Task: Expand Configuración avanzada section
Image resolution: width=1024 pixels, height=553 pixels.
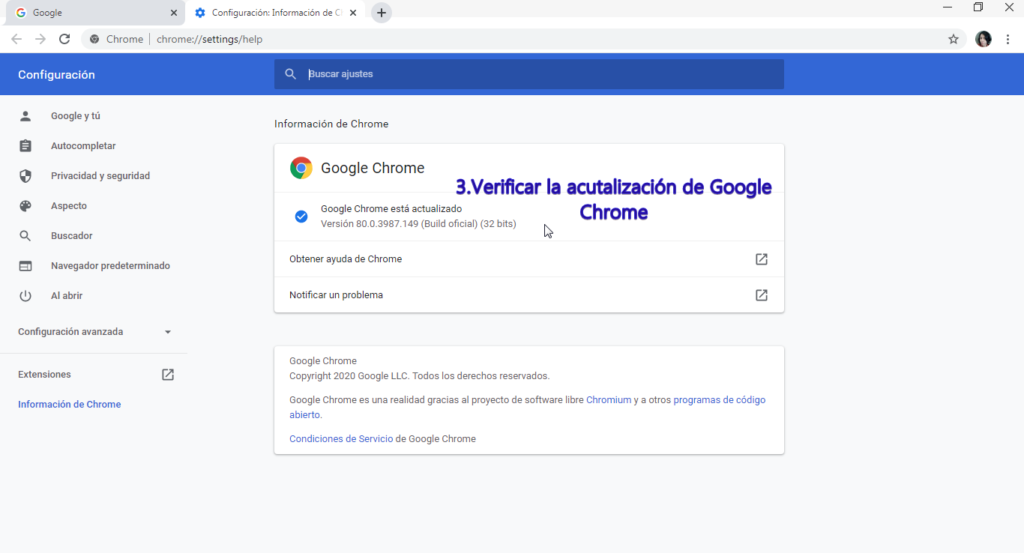Action: point(95,331)
